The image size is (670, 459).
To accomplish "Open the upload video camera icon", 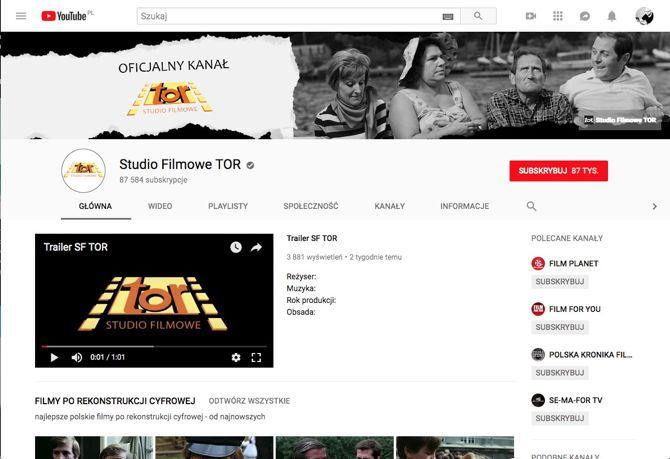I will [530, 16].
